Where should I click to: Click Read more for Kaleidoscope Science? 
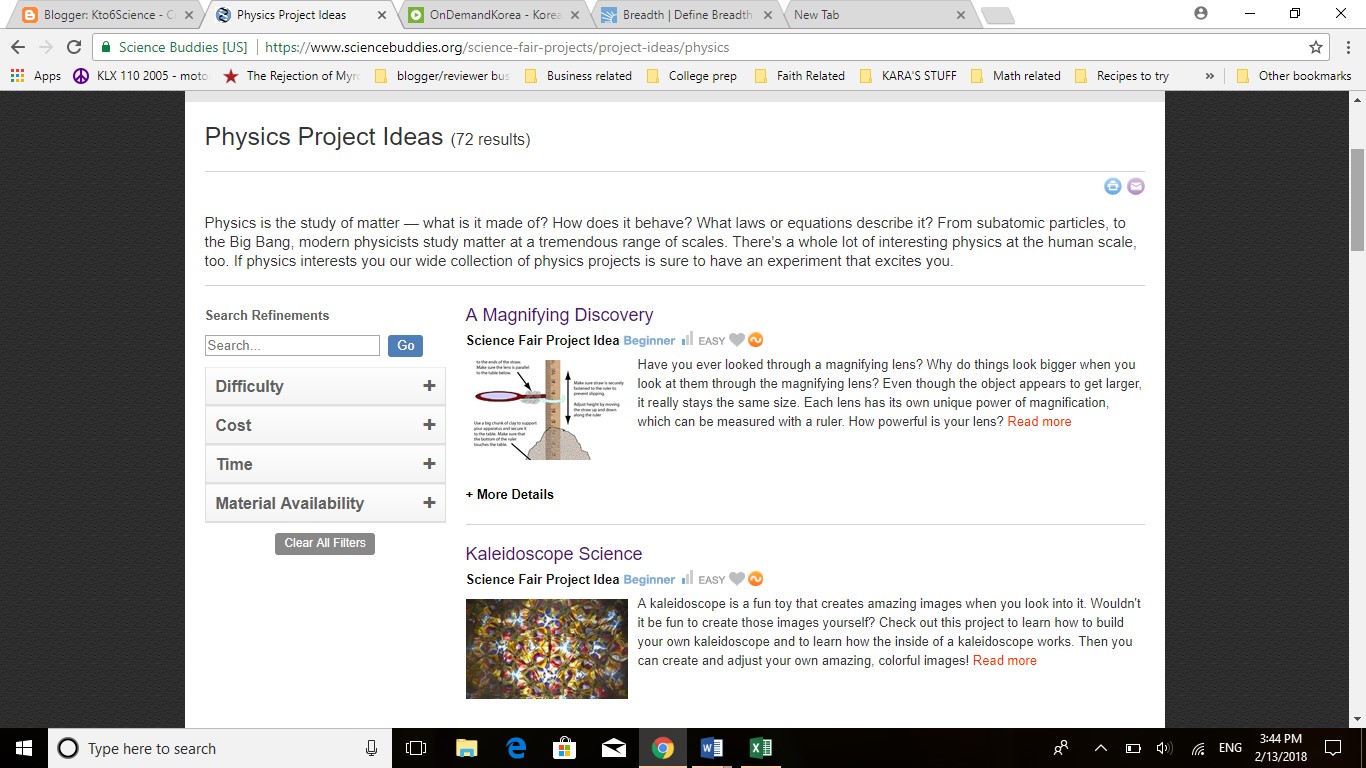[x=1004, y=661]
